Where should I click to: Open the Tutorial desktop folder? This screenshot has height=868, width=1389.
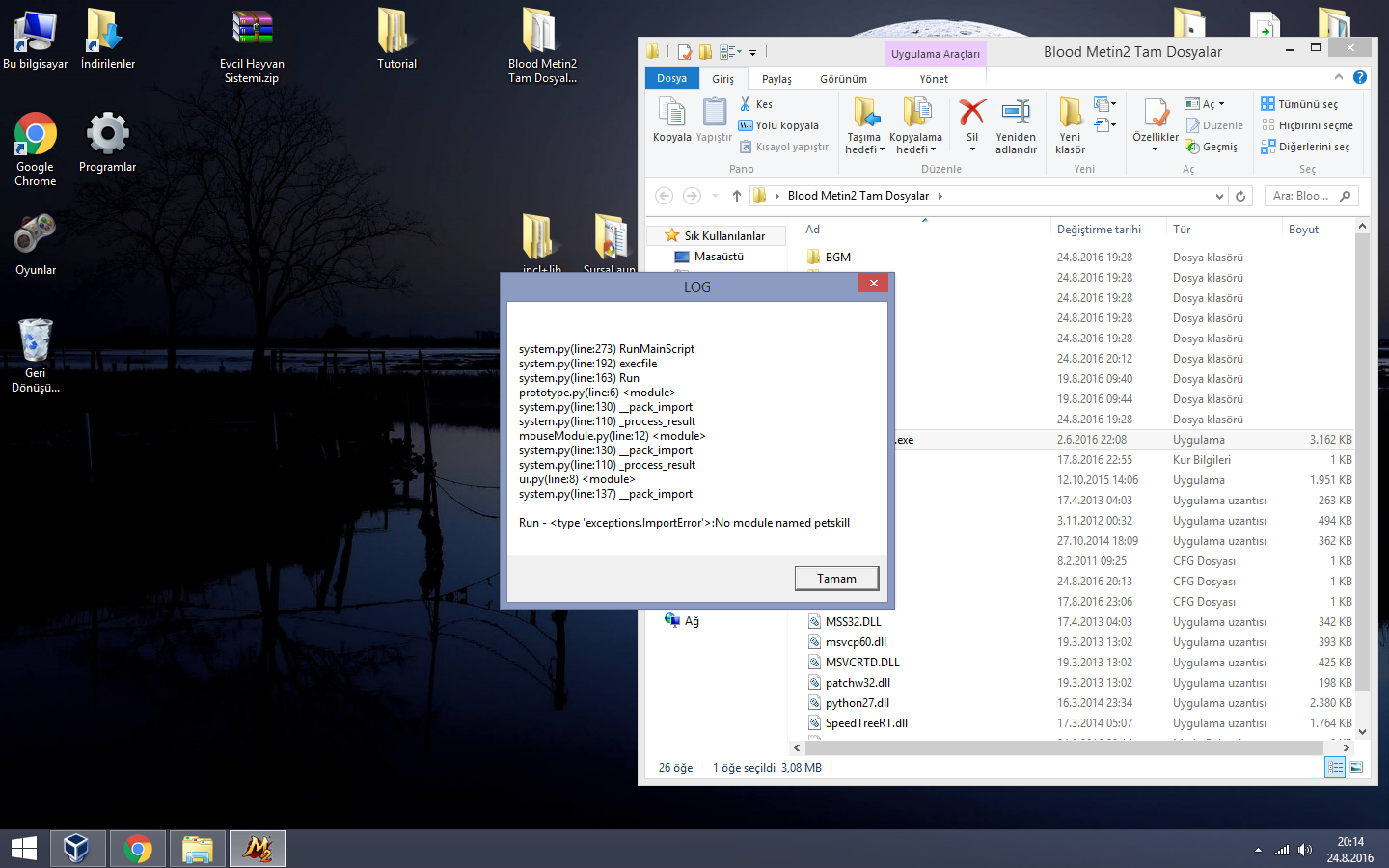[396, 40]
